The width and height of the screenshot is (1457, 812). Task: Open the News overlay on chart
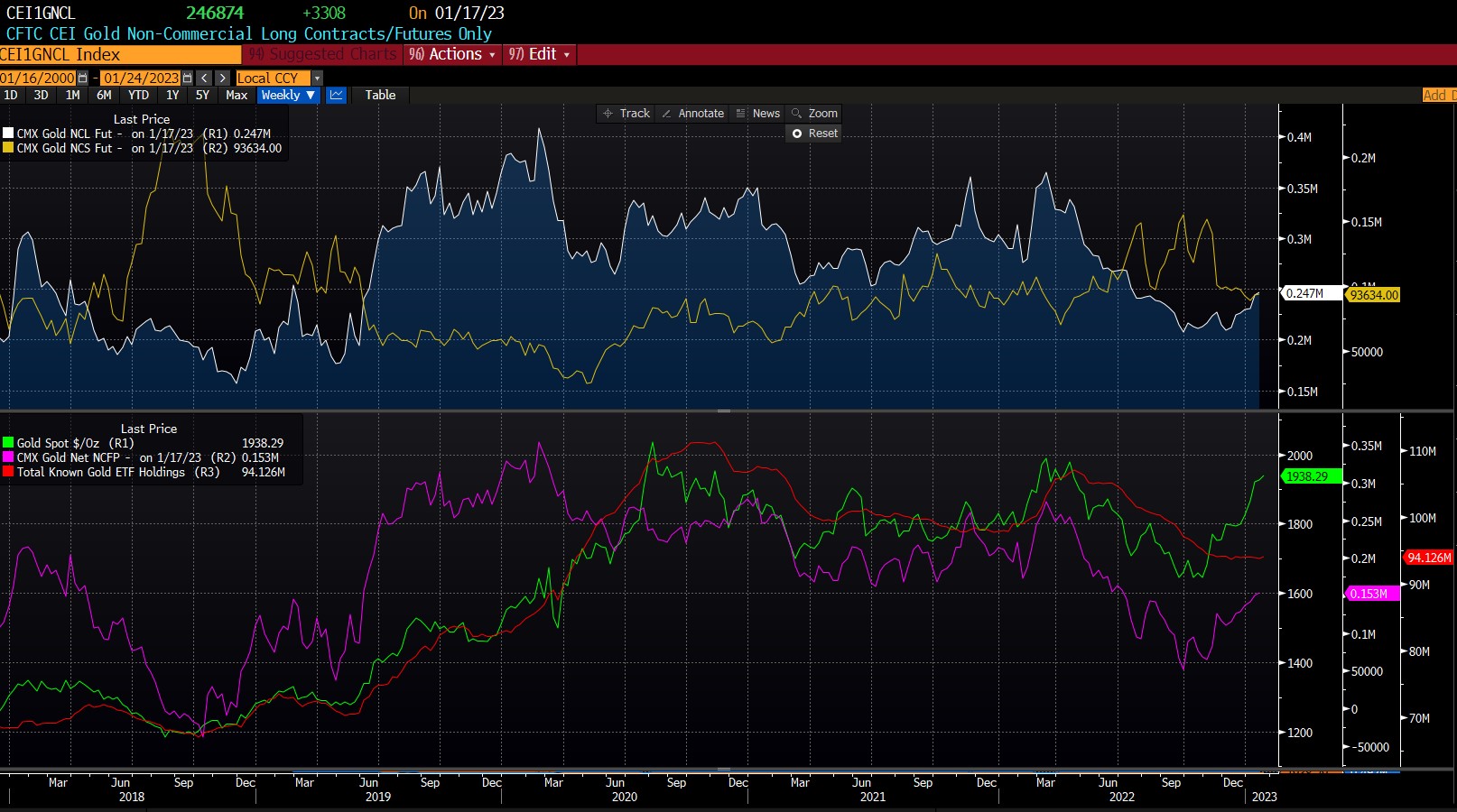click(x=757, y=114)
